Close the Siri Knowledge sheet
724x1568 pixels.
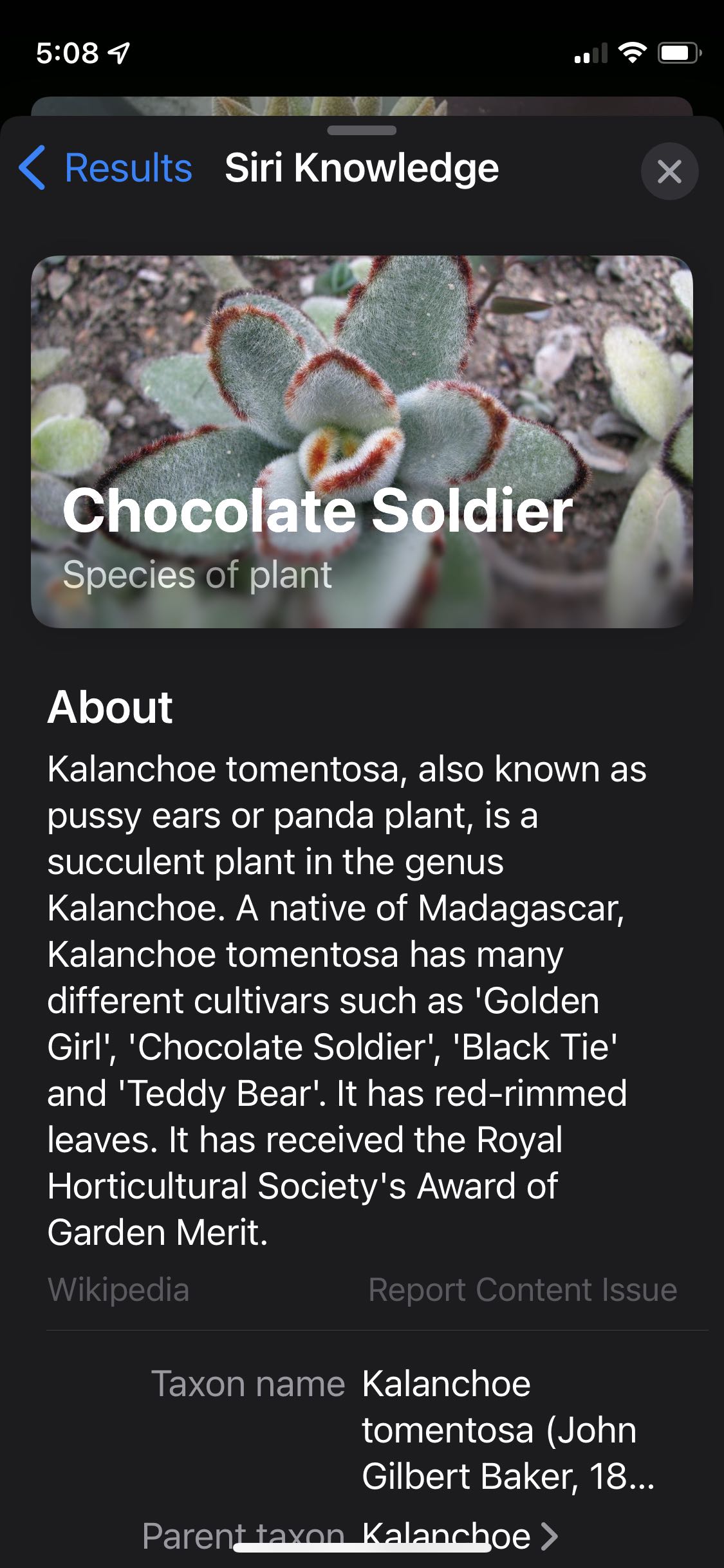coord(669,171)
